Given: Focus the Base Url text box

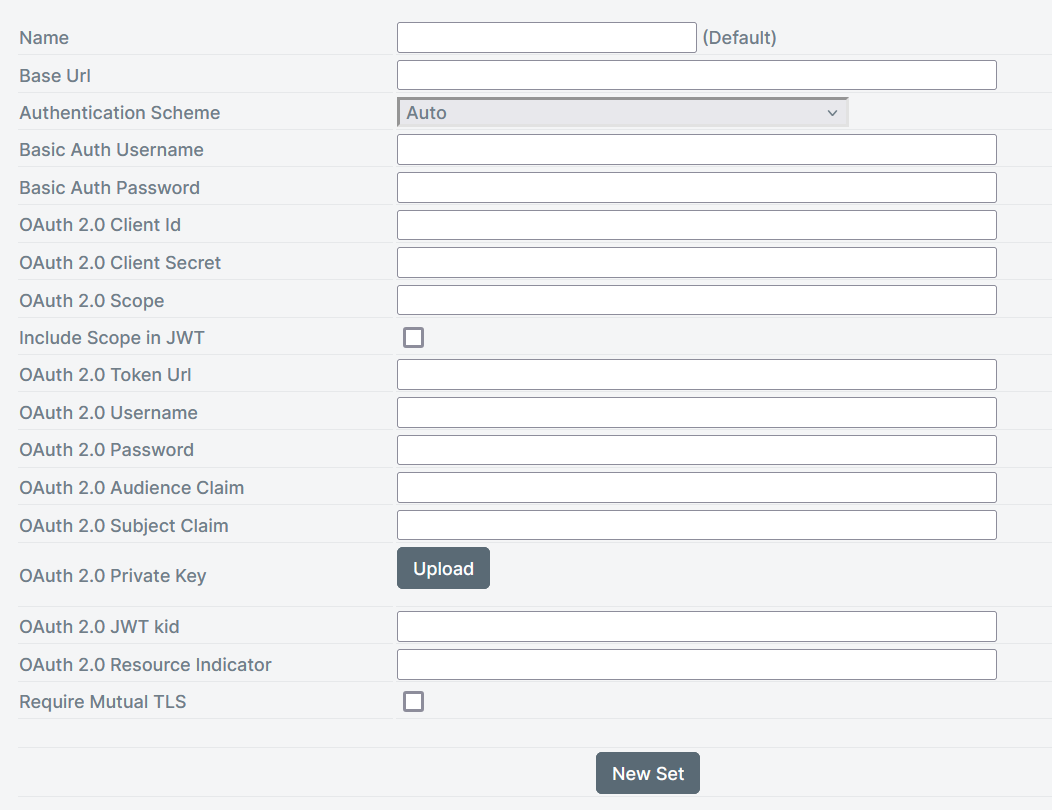Looking at the screenshot, I should (x=696, y=75).
